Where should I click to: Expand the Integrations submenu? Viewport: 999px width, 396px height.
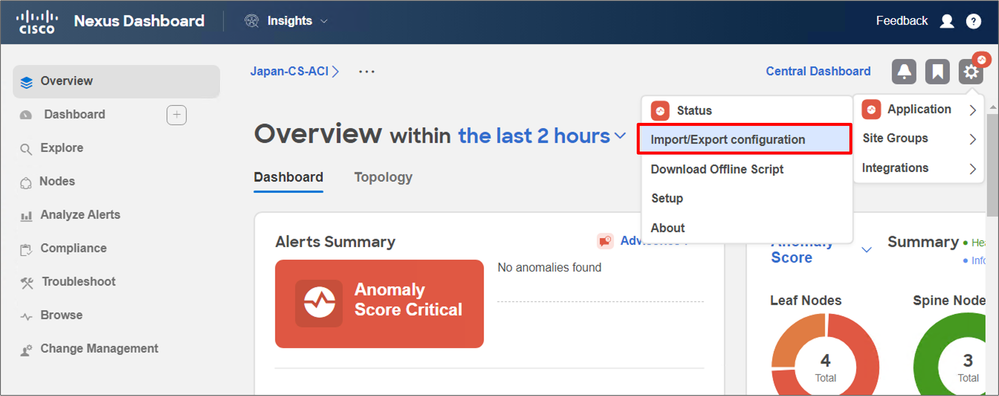(919, 168)
